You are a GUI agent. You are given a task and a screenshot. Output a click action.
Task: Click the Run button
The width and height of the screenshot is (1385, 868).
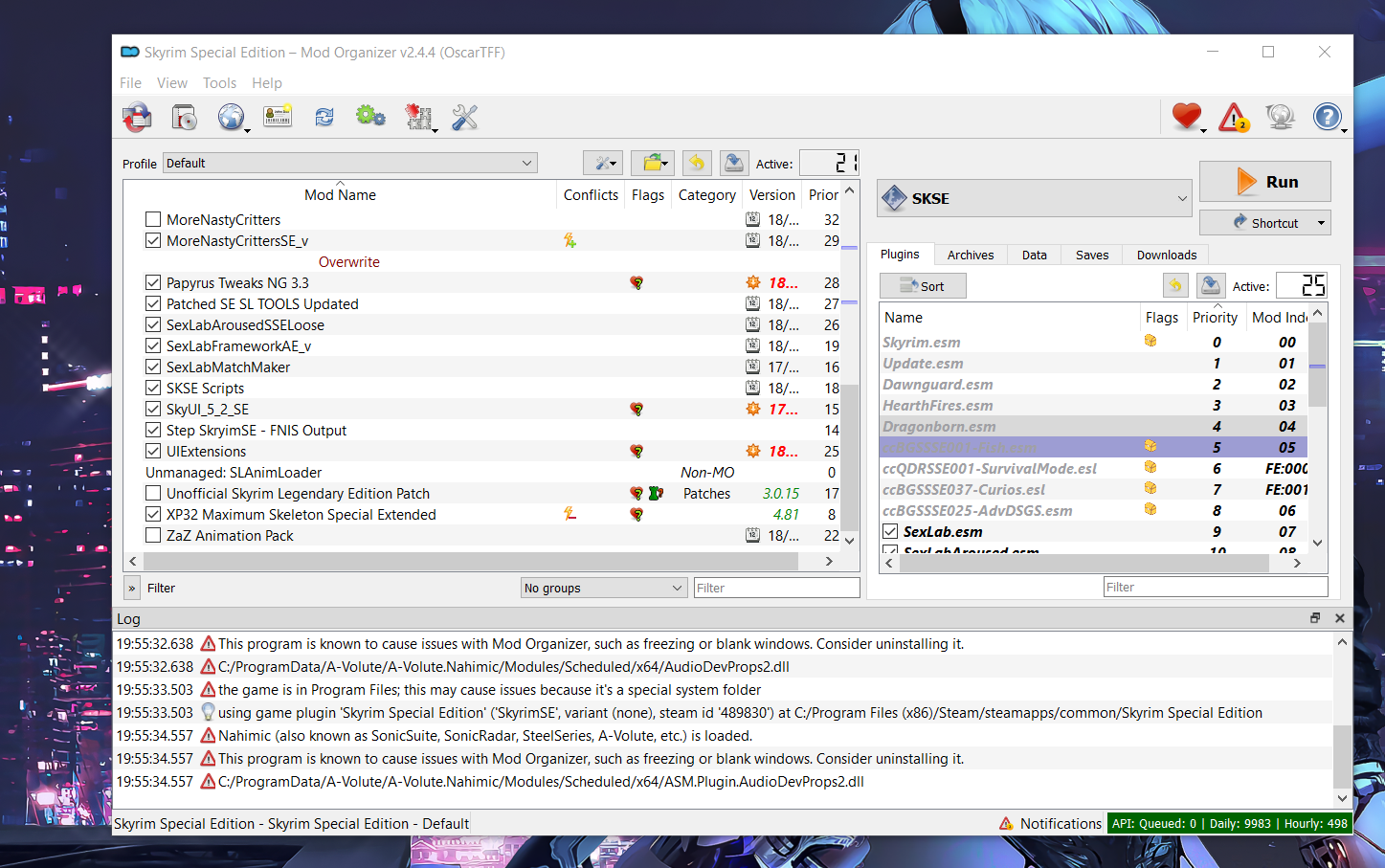click(1265, 182)
